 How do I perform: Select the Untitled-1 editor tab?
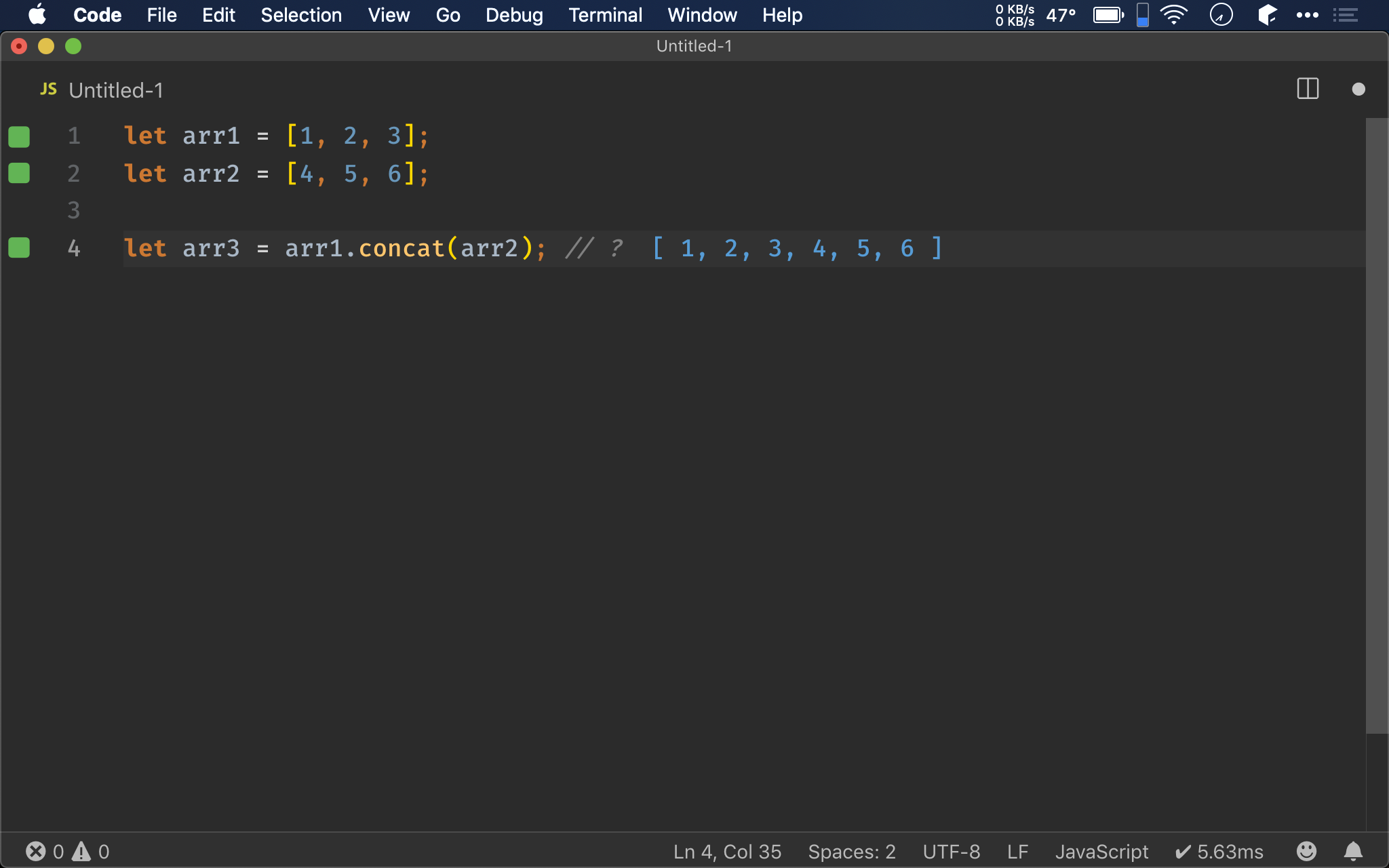(x=115, y=90)
